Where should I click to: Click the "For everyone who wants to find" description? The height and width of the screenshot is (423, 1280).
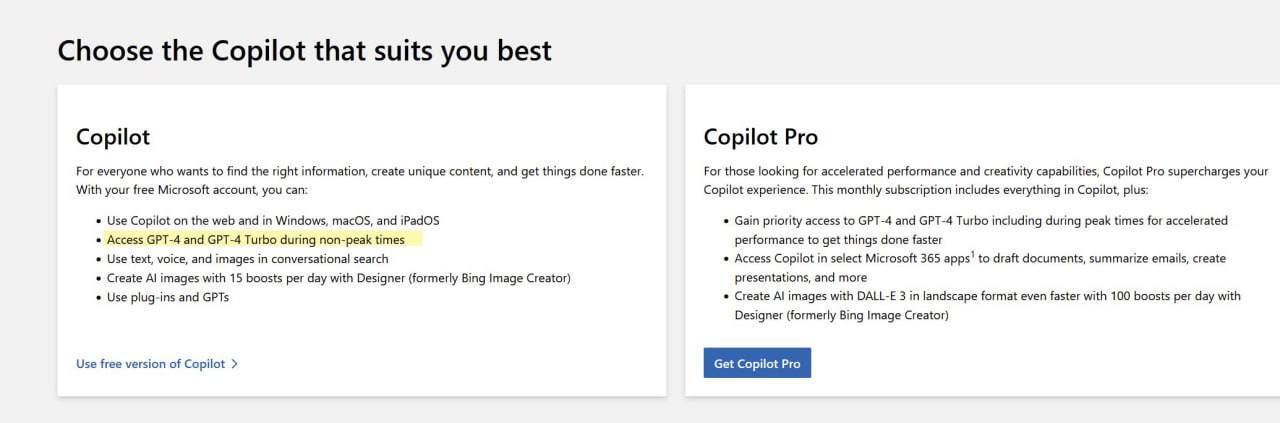tap(360, 171)
